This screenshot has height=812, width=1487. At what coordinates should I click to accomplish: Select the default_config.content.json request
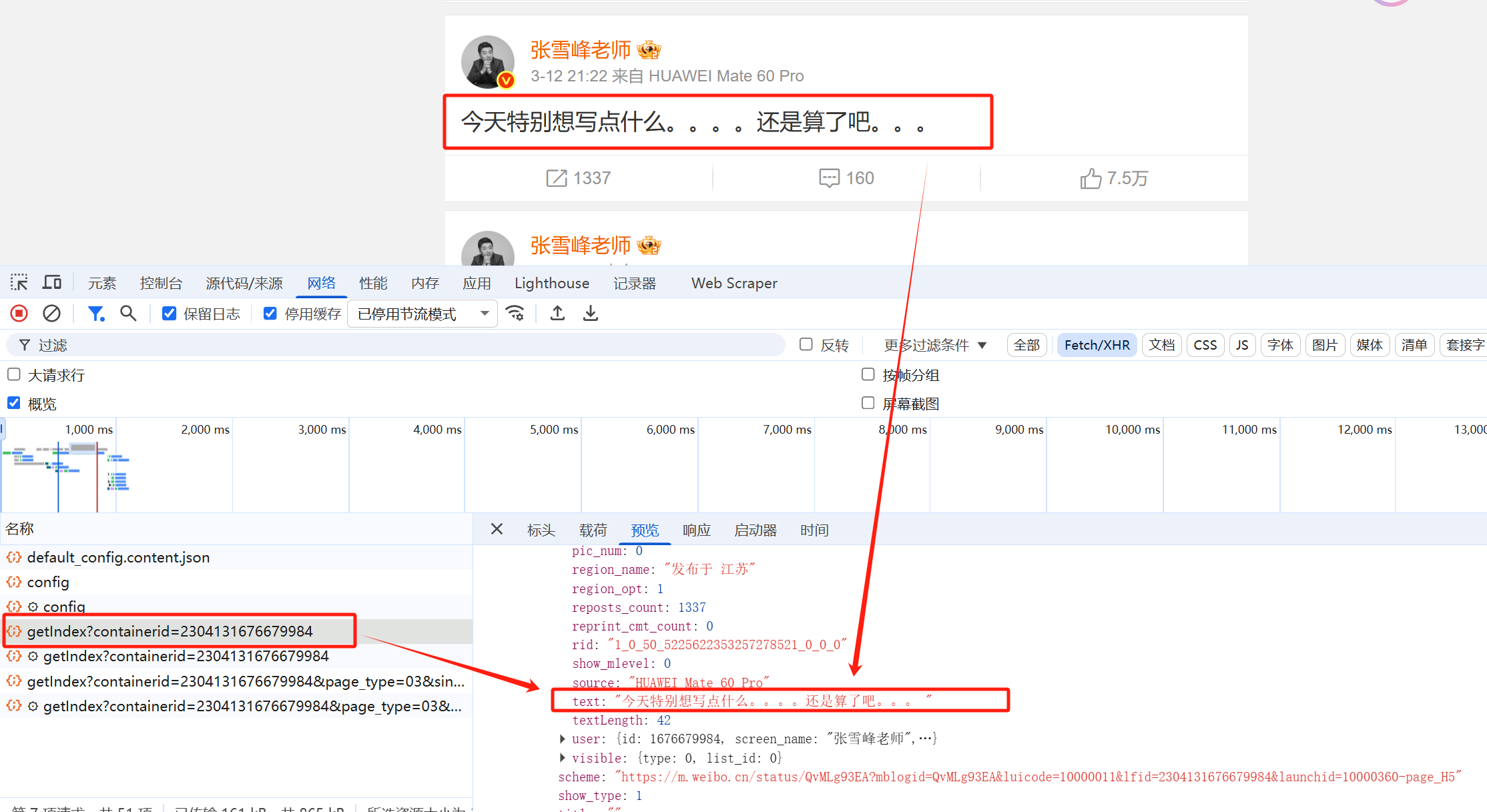click(x=118, y=557)
